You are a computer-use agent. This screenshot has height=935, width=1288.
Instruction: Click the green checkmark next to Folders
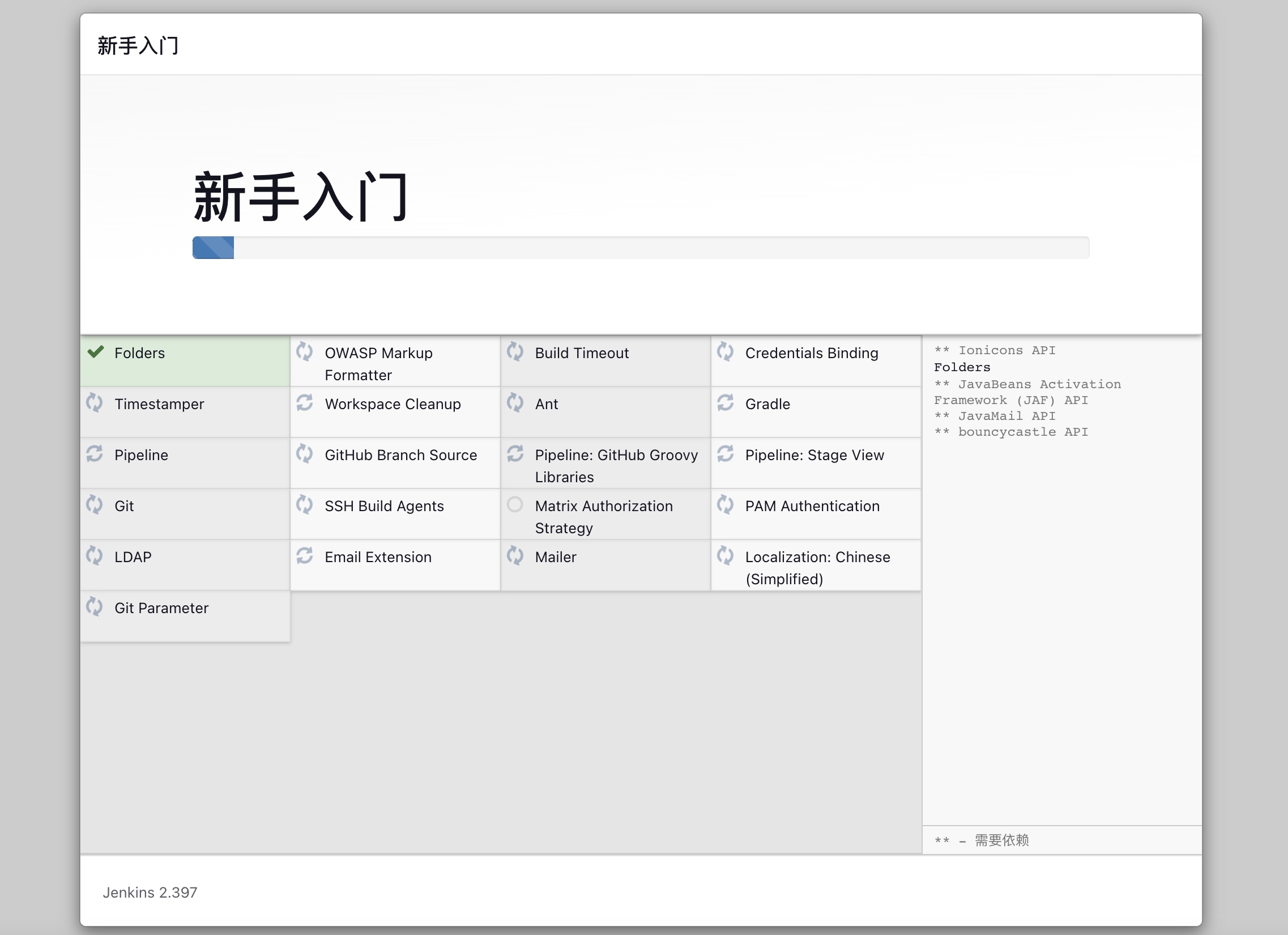95,352
